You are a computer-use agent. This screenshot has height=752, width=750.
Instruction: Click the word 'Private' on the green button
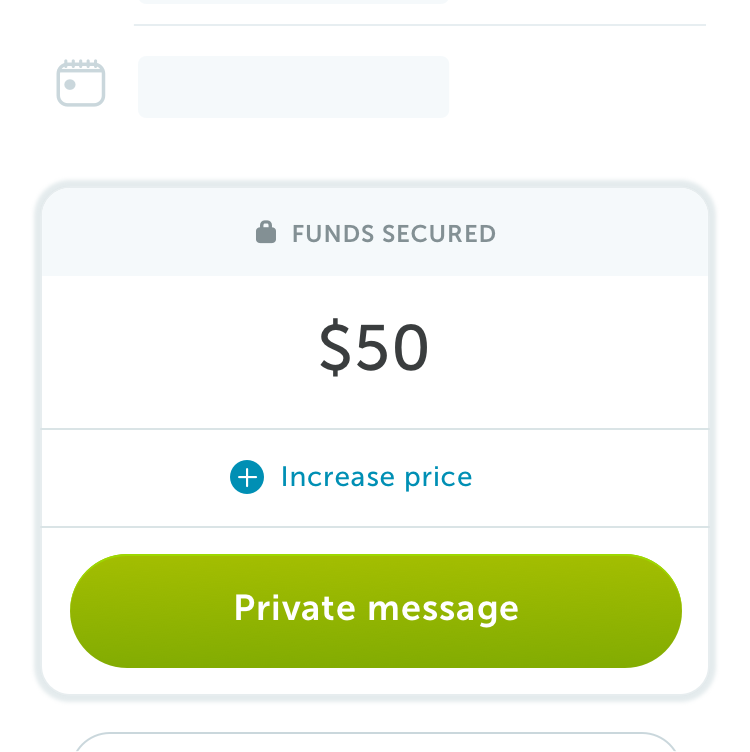[x=295, y=608]
